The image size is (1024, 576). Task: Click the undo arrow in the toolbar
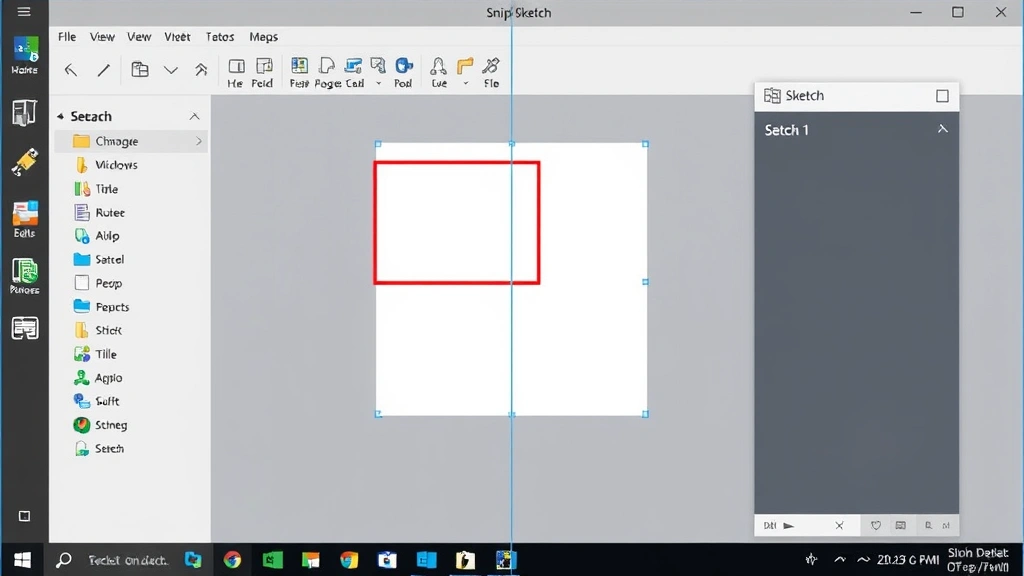[x=70, y=69]
